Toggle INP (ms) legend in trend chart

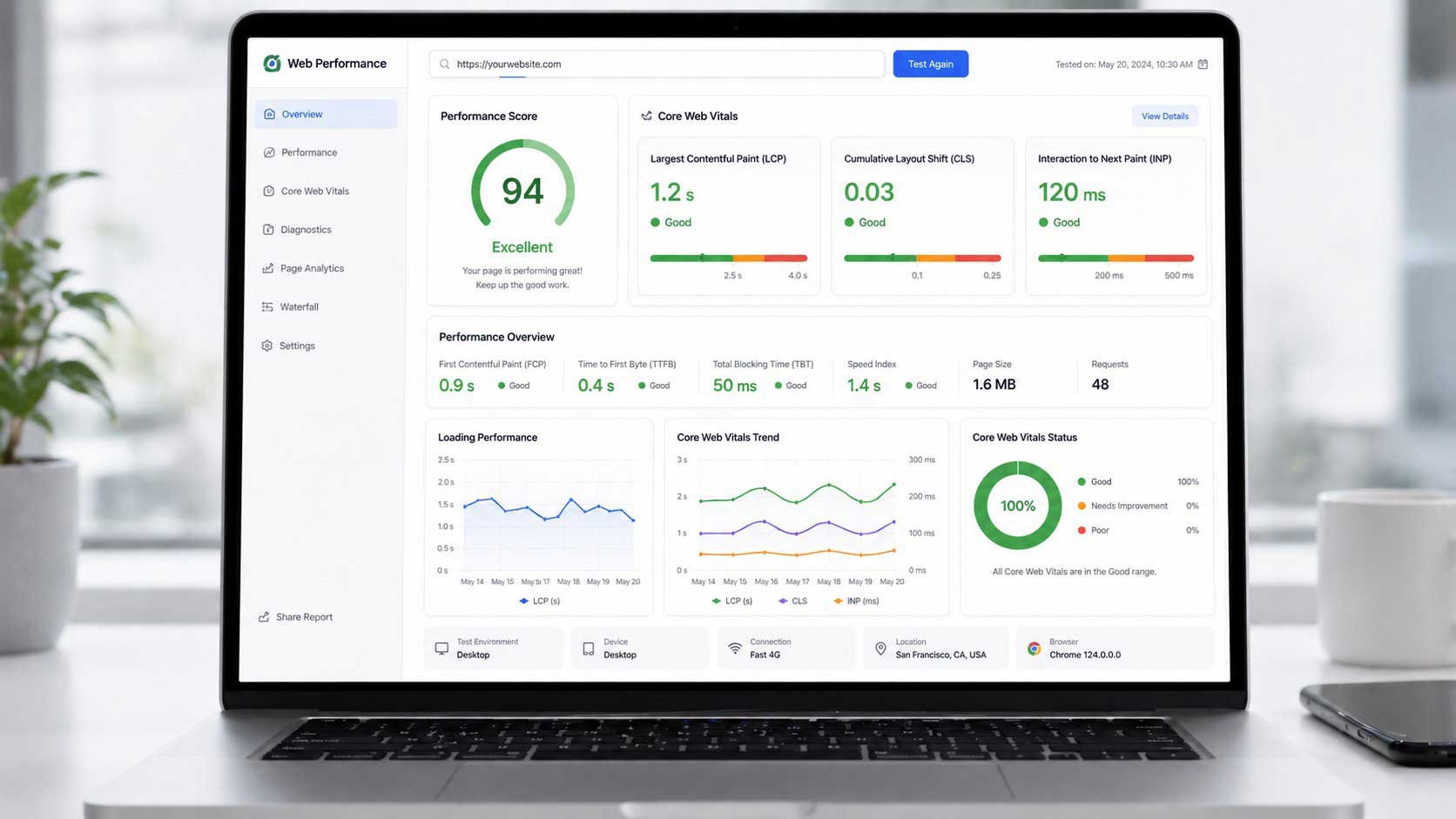click(x=857, y=601)
